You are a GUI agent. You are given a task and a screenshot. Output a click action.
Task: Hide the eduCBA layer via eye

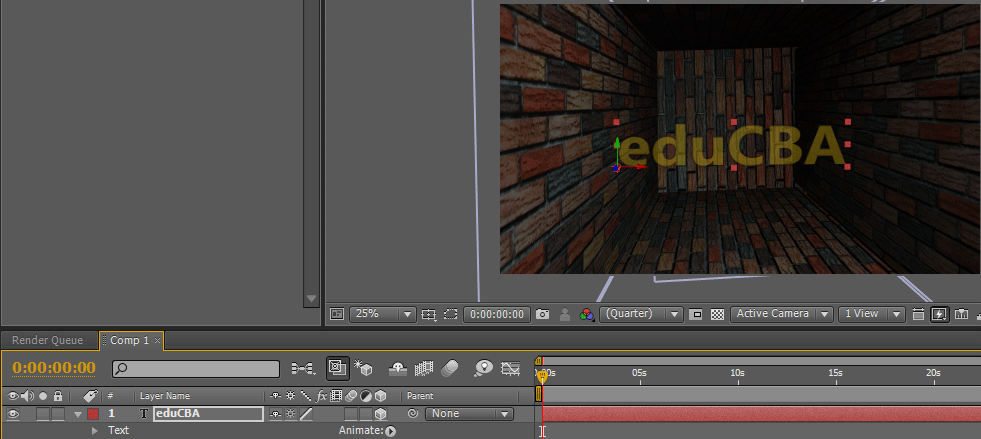[13, 413]
